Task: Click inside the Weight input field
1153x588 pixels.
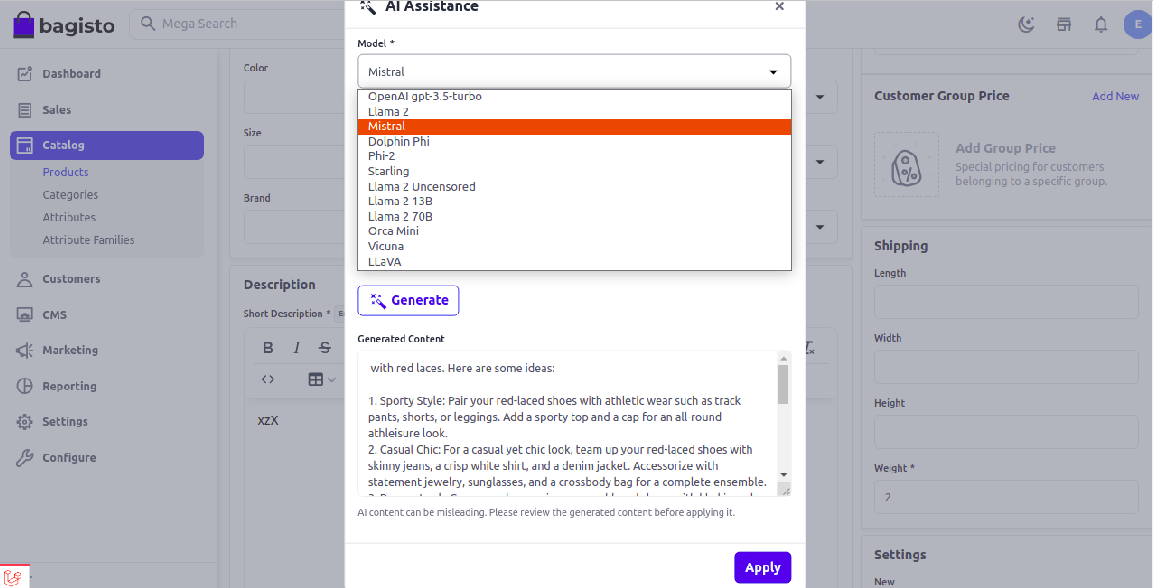Action: pyautogui.click(x=1005, y=496)
